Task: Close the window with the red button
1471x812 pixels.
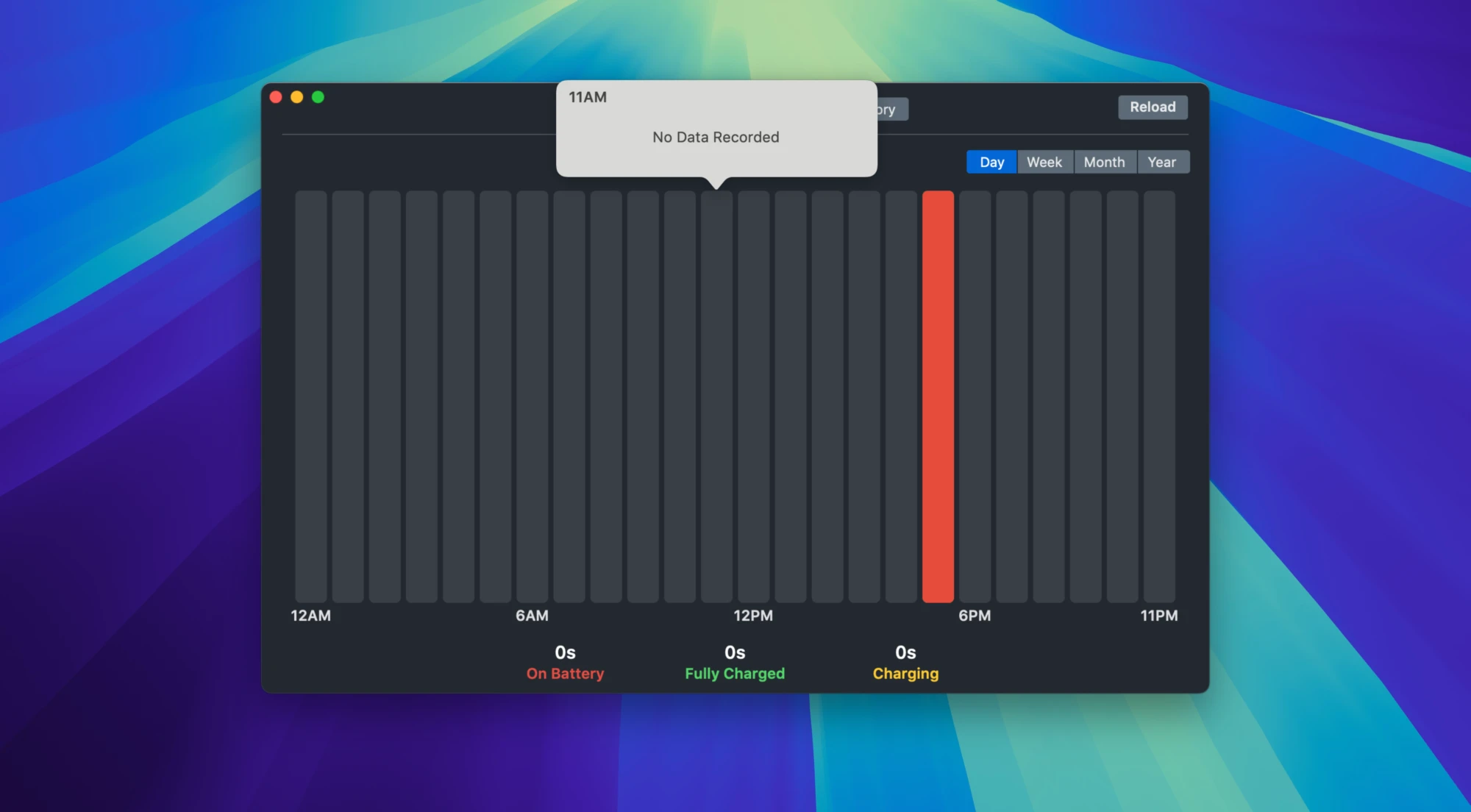Action: pyautogui.click(x=276, y=97)
